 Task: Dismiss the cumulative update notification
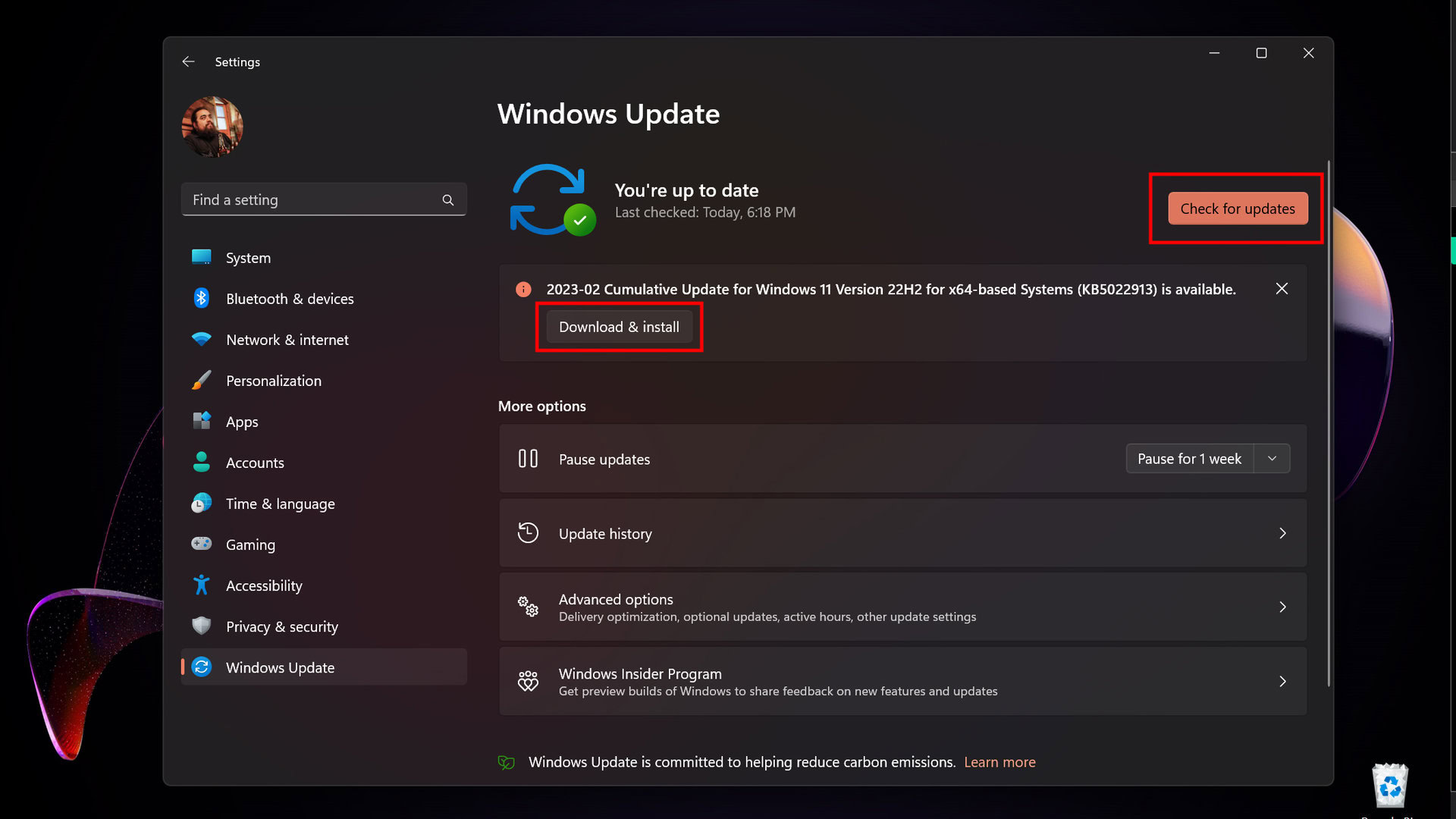point(1282,289)
